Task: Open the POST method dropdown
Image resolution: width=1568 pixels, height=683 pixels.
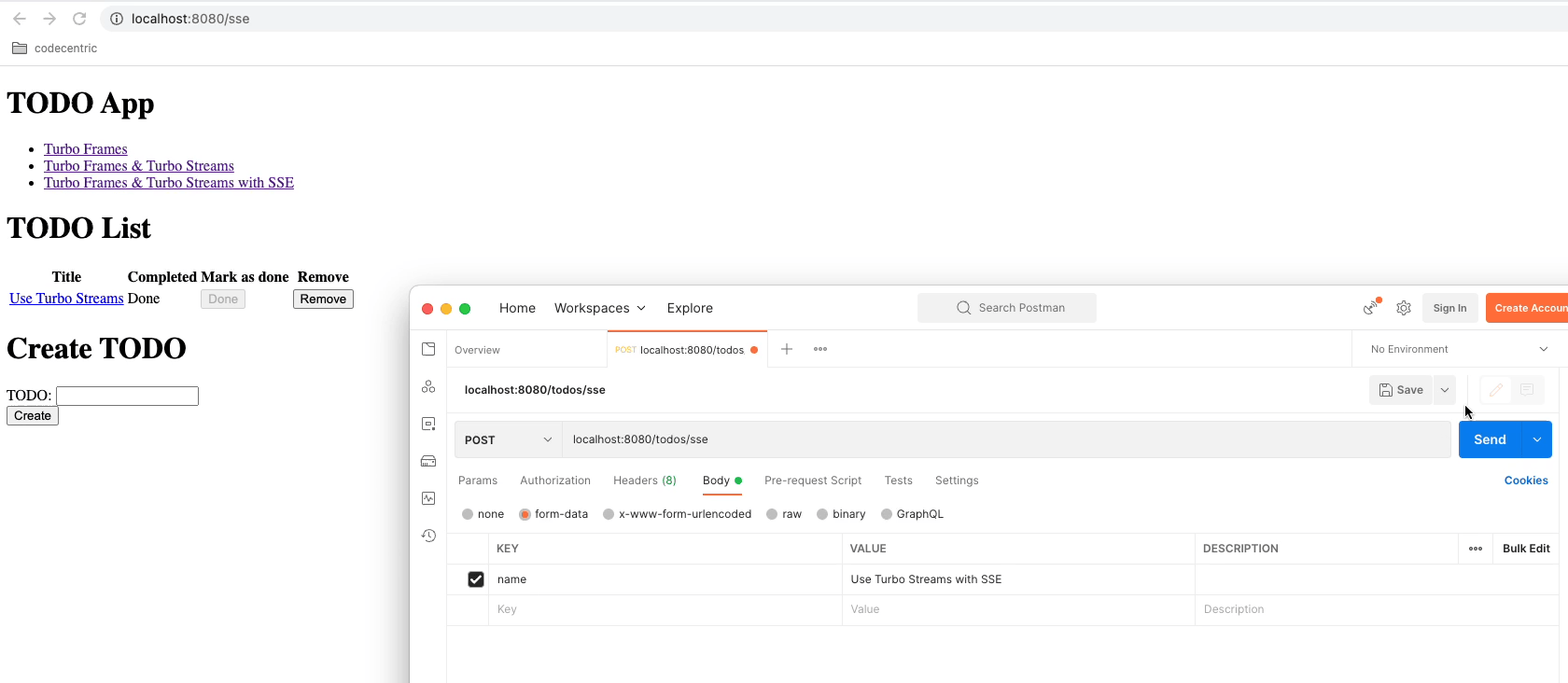Action: (508, 439)
